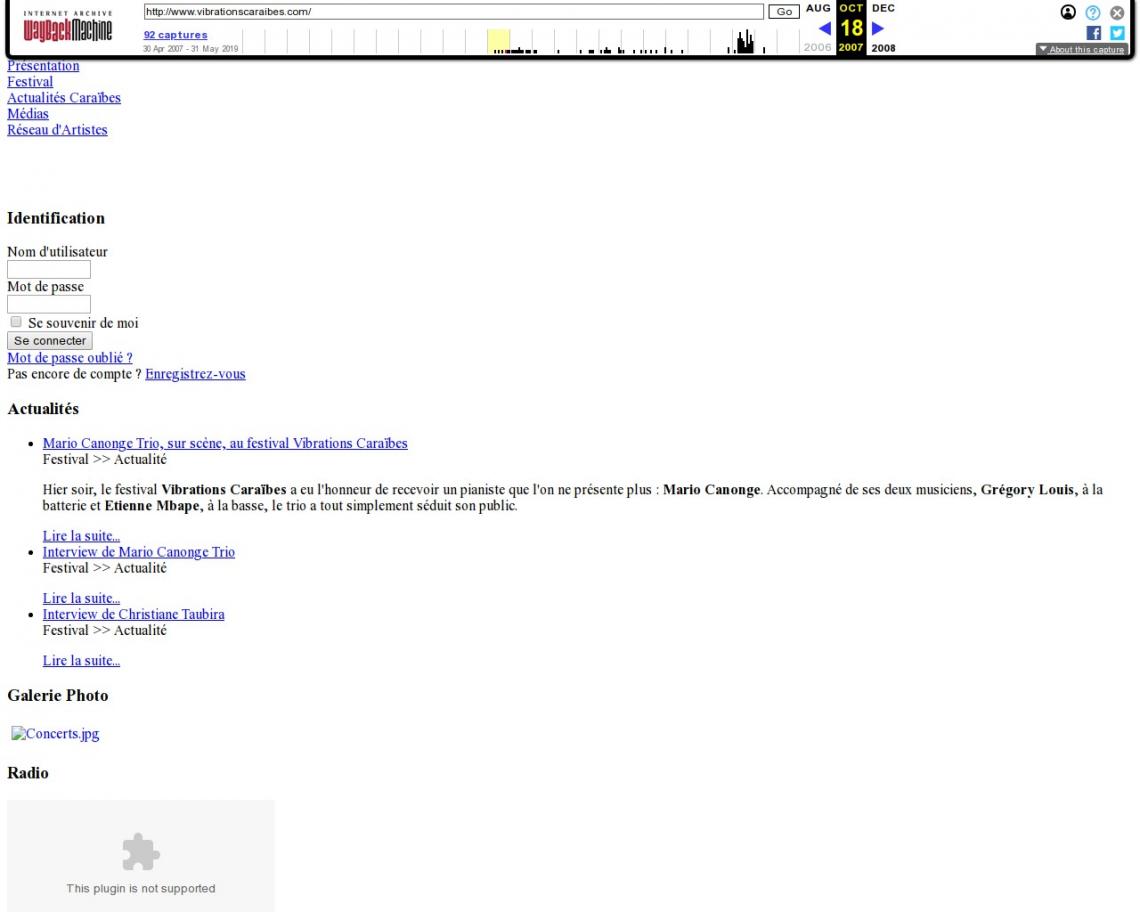
Task: Click 'Lire la suite...' under Interview de Mario Canonge Trio
Action: [x=81, y=599]
